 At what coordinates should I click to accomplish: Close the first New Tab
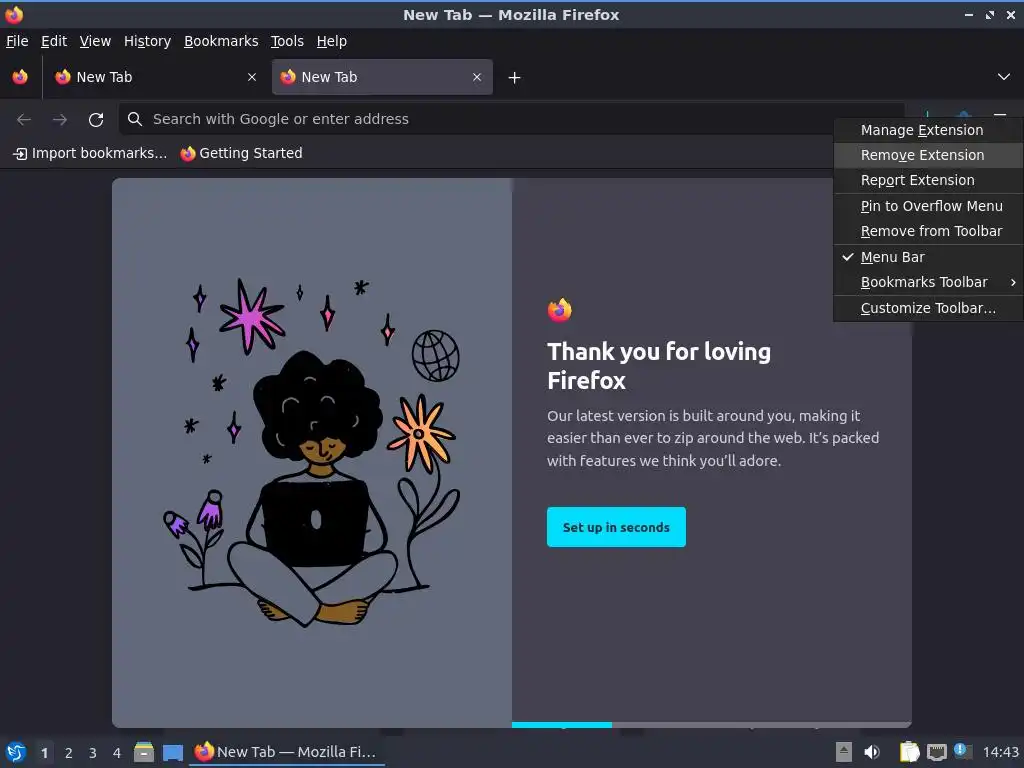pyautogui.click(x=252, y=77)
